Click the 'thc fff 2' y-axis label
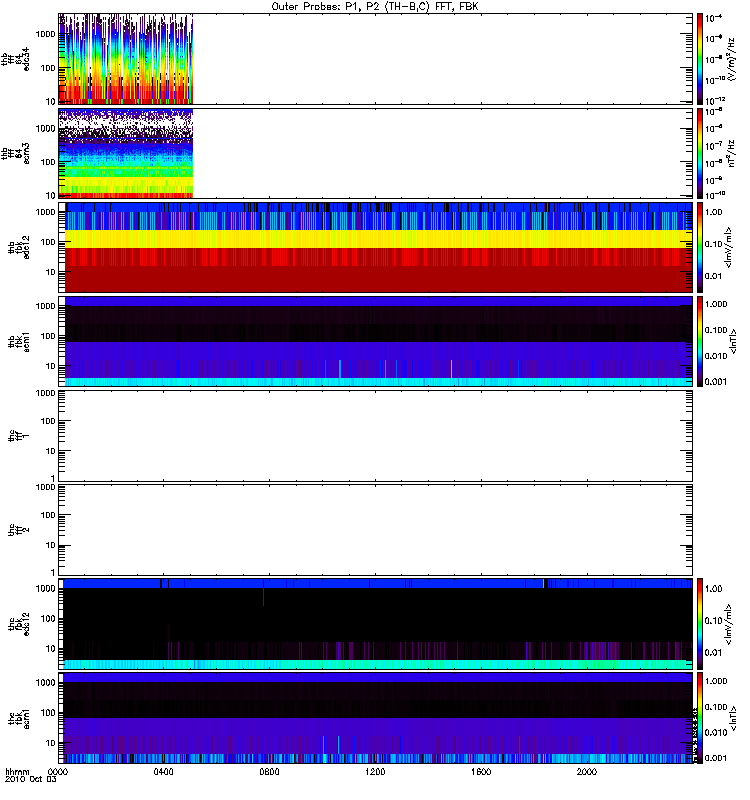The width and height of the screenshot is (750, 800). point(19,530)
